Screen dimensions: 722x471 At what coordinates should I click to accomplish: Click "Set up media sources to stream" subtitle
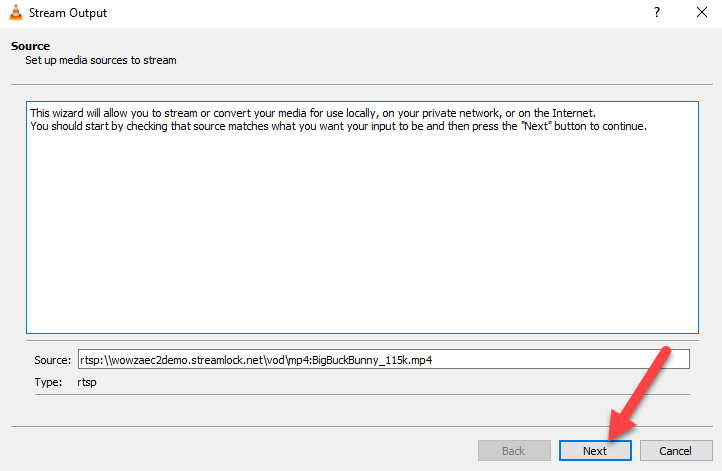pos(101,60)
